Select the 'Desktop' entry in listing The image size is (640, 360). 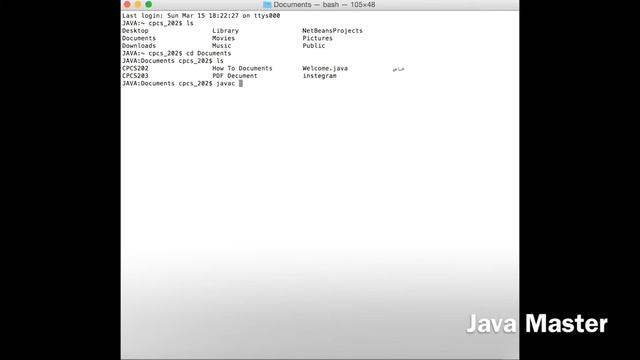(135, 31)
